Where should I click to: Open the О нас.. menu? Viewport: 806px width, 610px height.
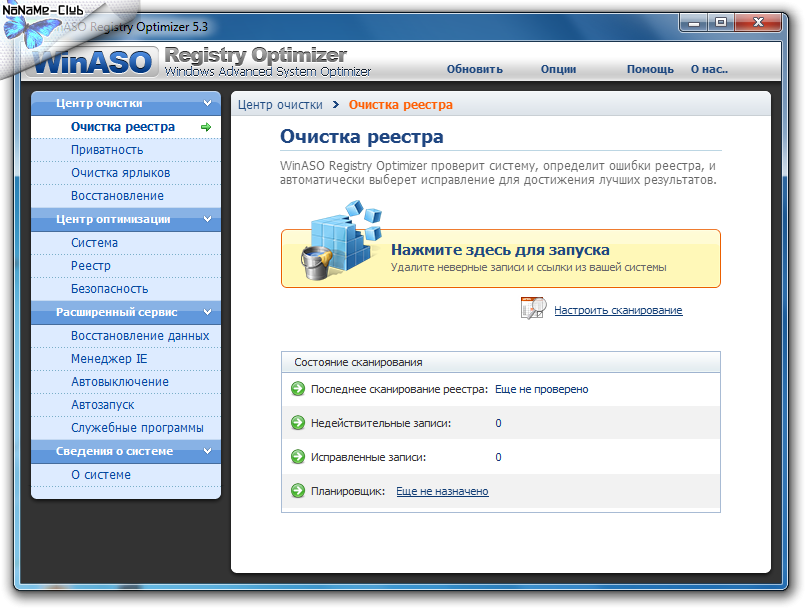click(709, 69)
